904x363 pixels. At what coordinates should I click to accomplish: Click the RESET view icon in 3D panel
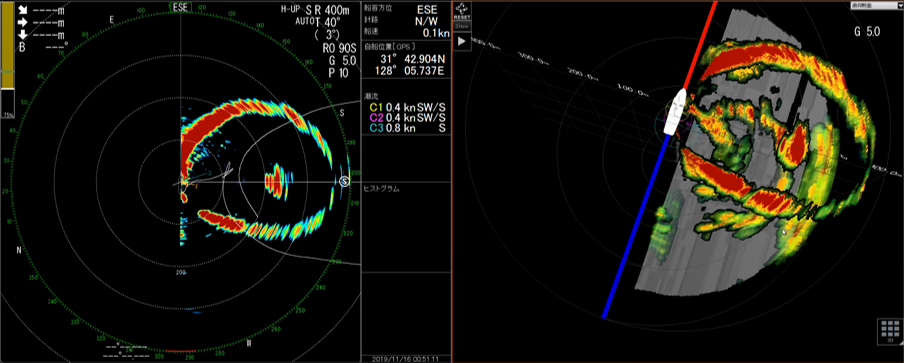(x=462, y=11)
